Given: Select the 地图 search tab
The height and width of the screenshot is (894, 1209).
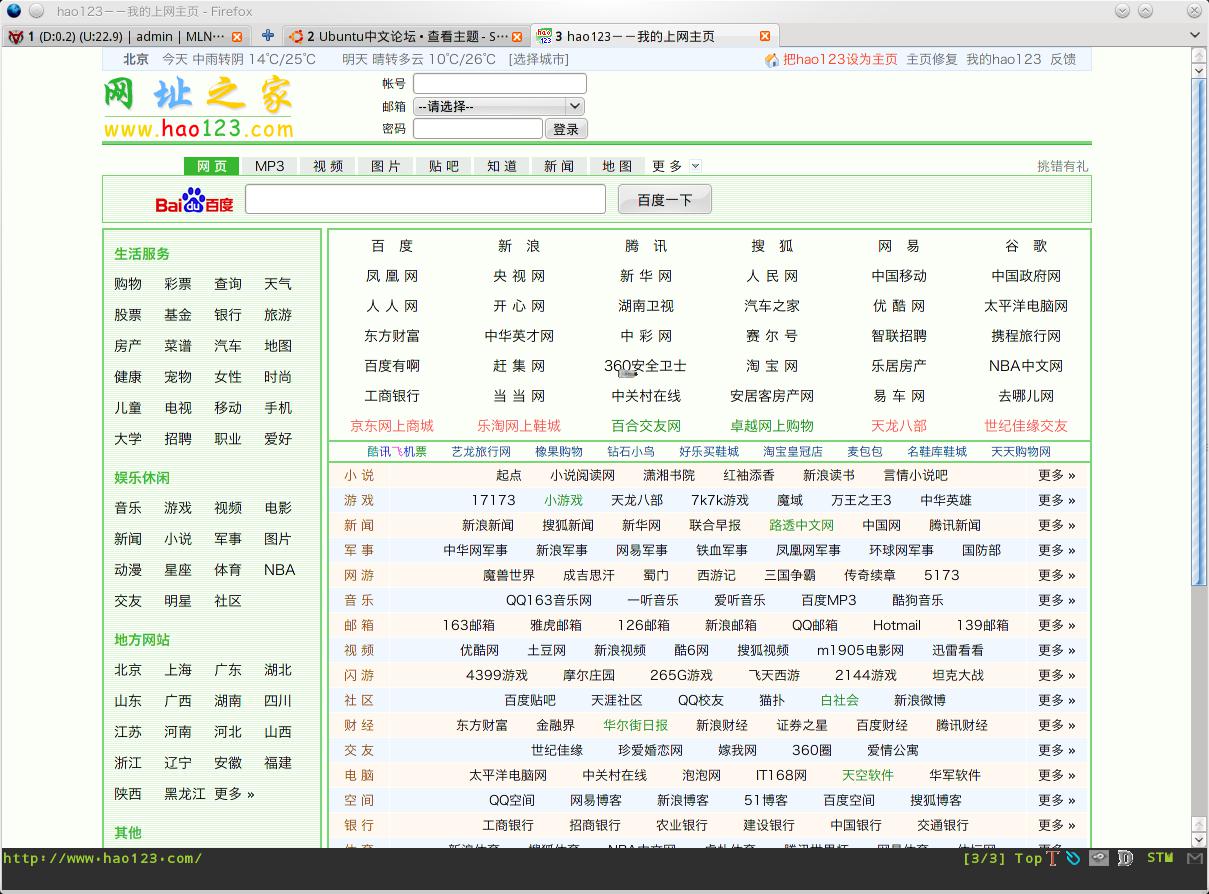Looking at the screenshot, I should pyautogui.click(x=618, y=166).
